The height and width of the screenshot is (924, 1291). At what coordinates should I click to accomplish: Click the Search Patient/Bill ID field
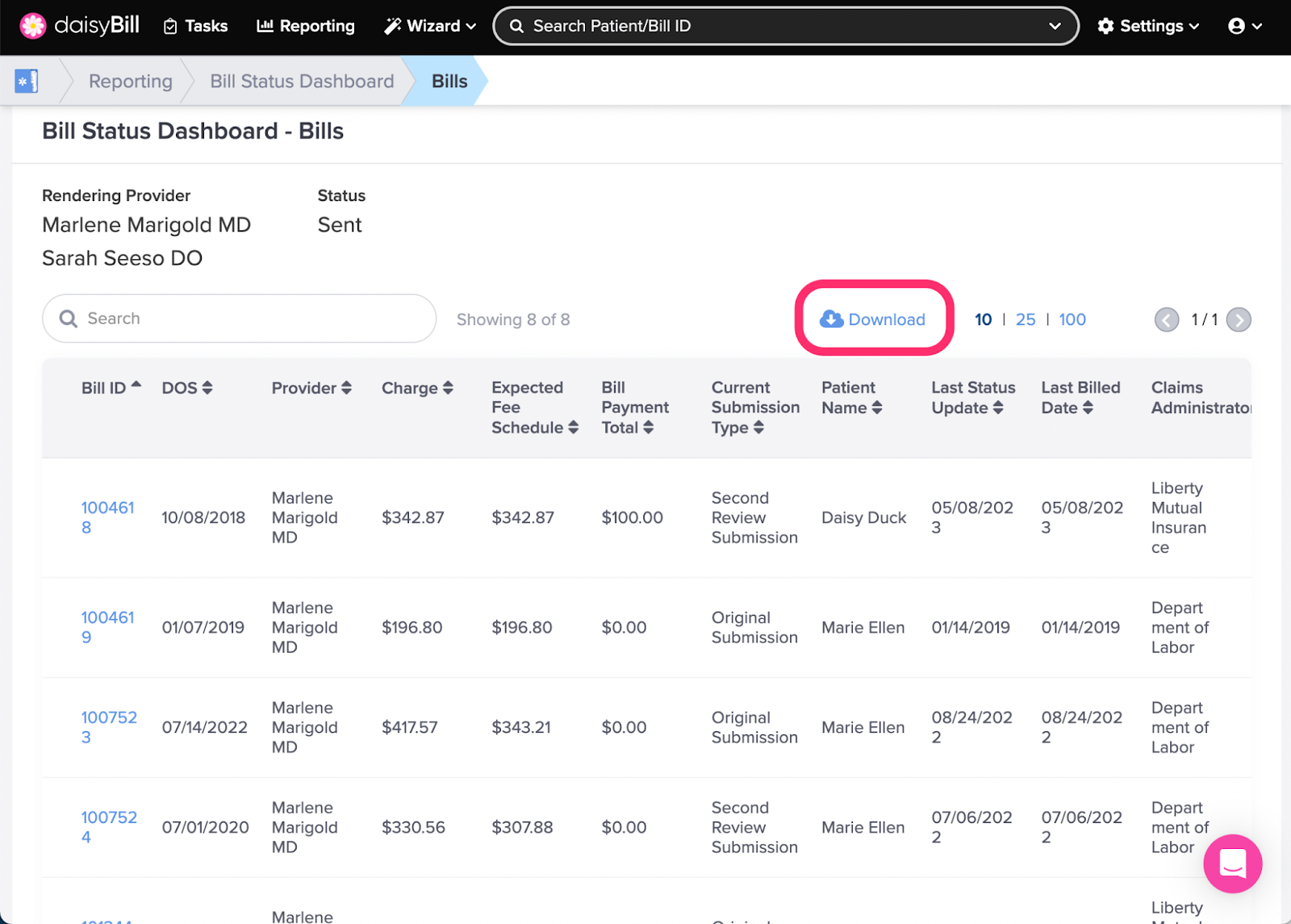[786, 26]
